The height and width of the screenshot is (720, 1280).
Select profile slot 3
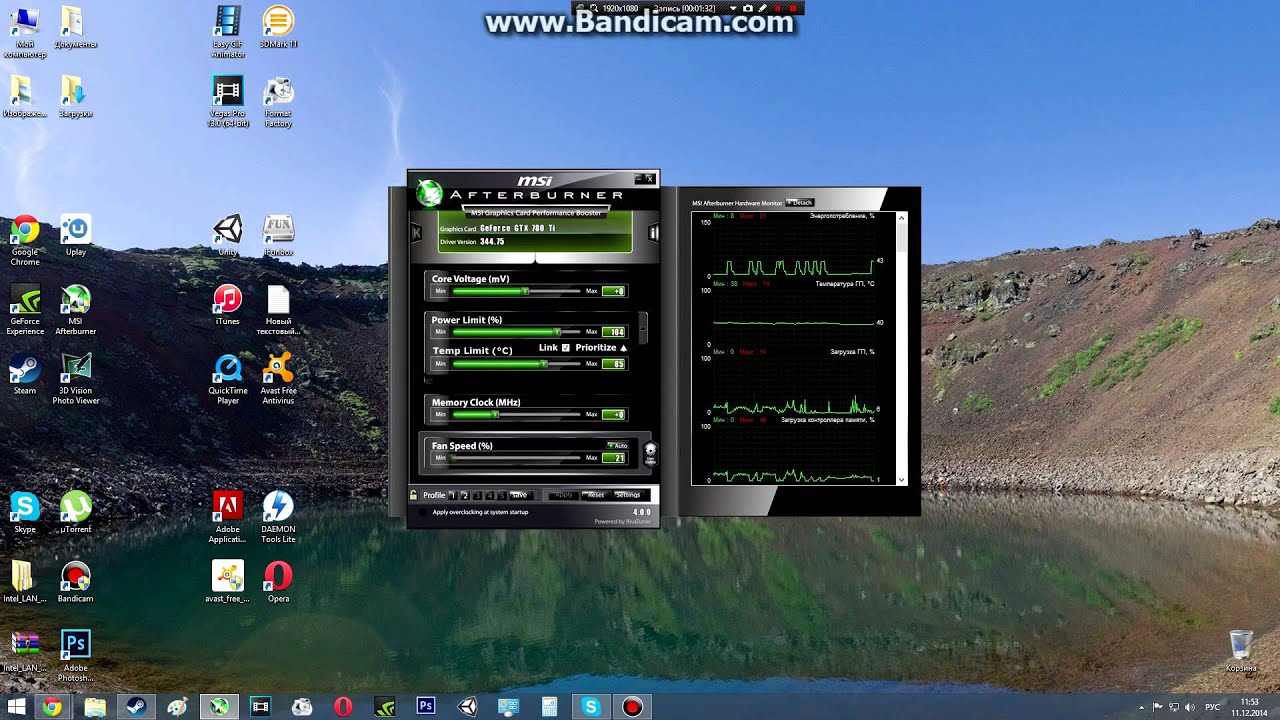(478, 495)
